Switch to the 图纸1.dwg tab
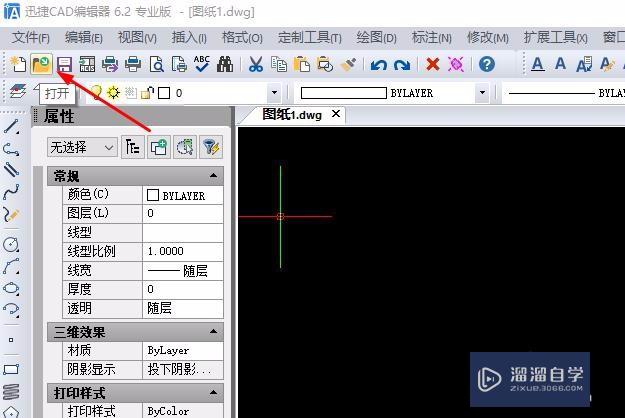The height and width of the screenshot is (418, 625). pyautogui.click(x=292, y=115)
